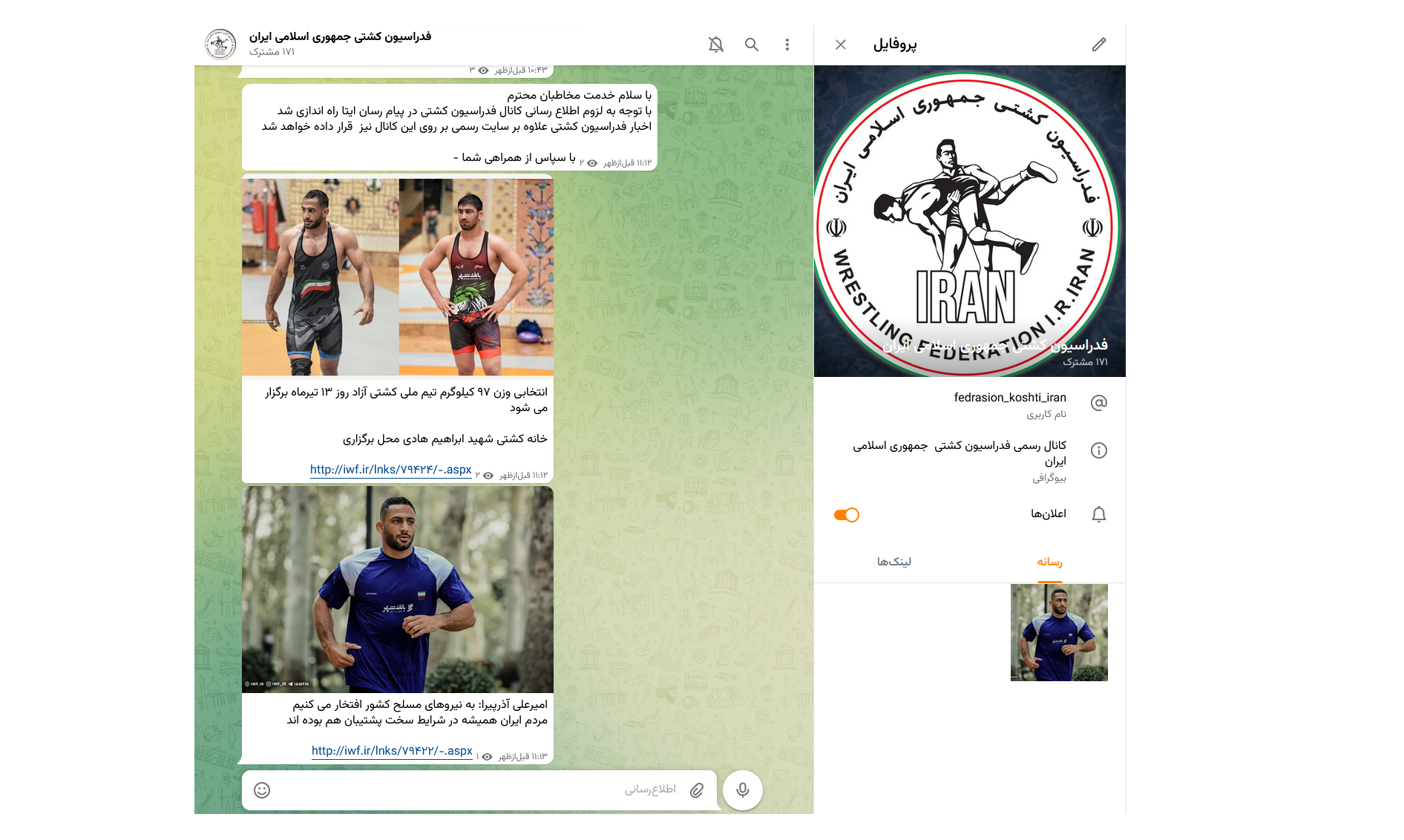Click the views eye icon on ۱۱:۱۳ message
This screenshot has width=1404, height=840.
[x=487, y=757]
